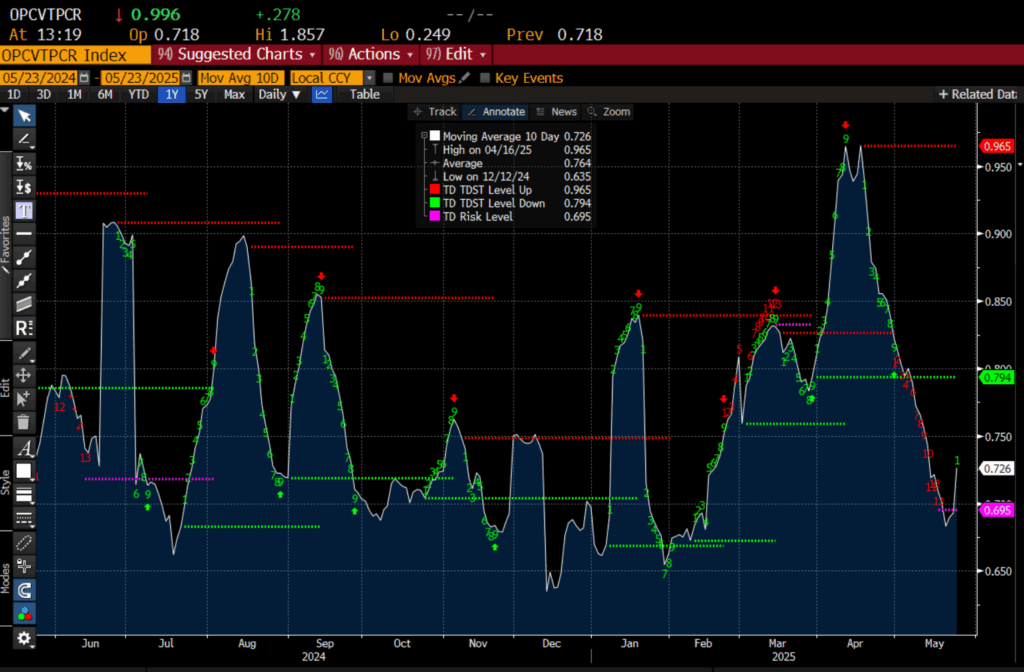Select the dotted lasso mode tool

[x=24, y=543]
